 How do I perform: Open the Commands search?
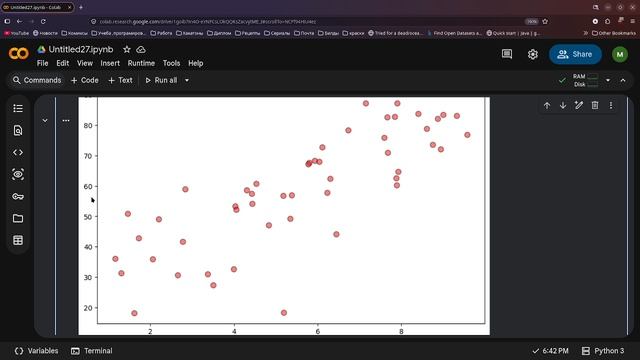[x=37, y=80]
